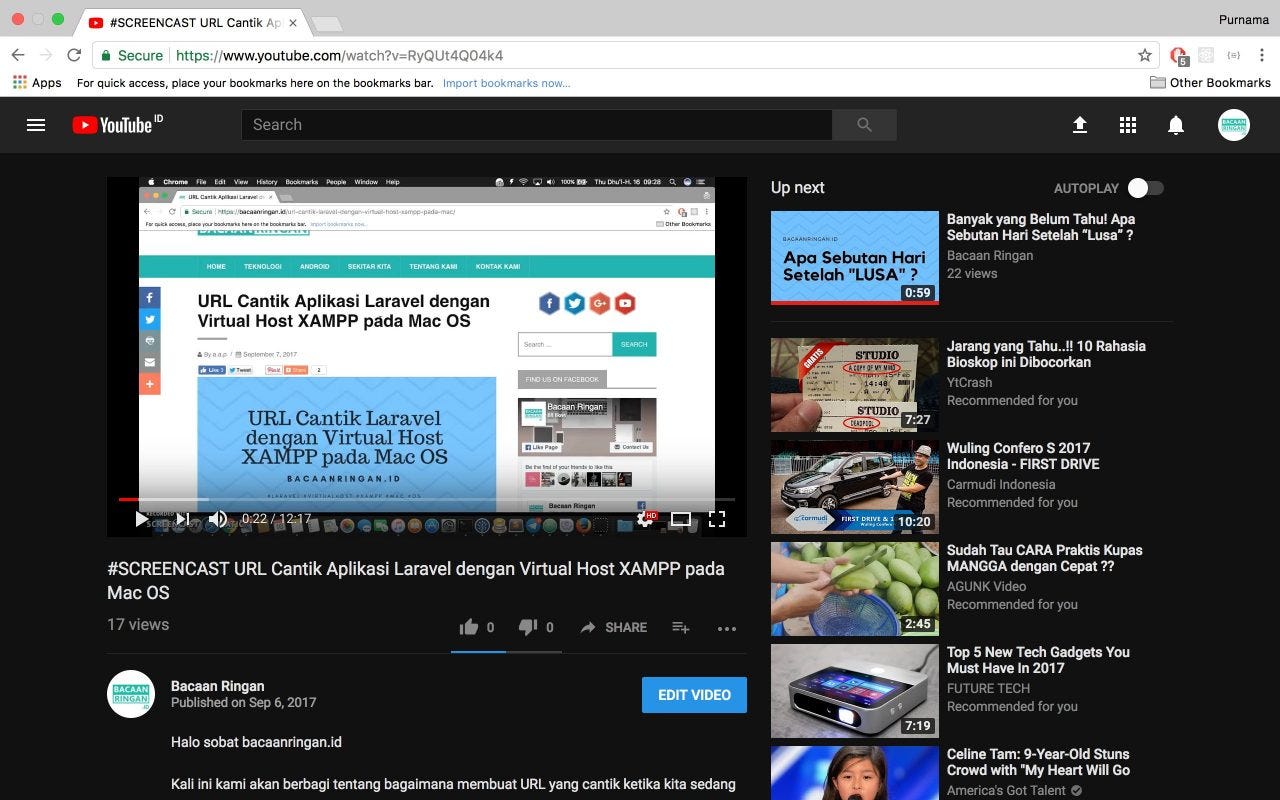Click the FUTURE TECH channel name
The image size is (1280, 800).
988,688
